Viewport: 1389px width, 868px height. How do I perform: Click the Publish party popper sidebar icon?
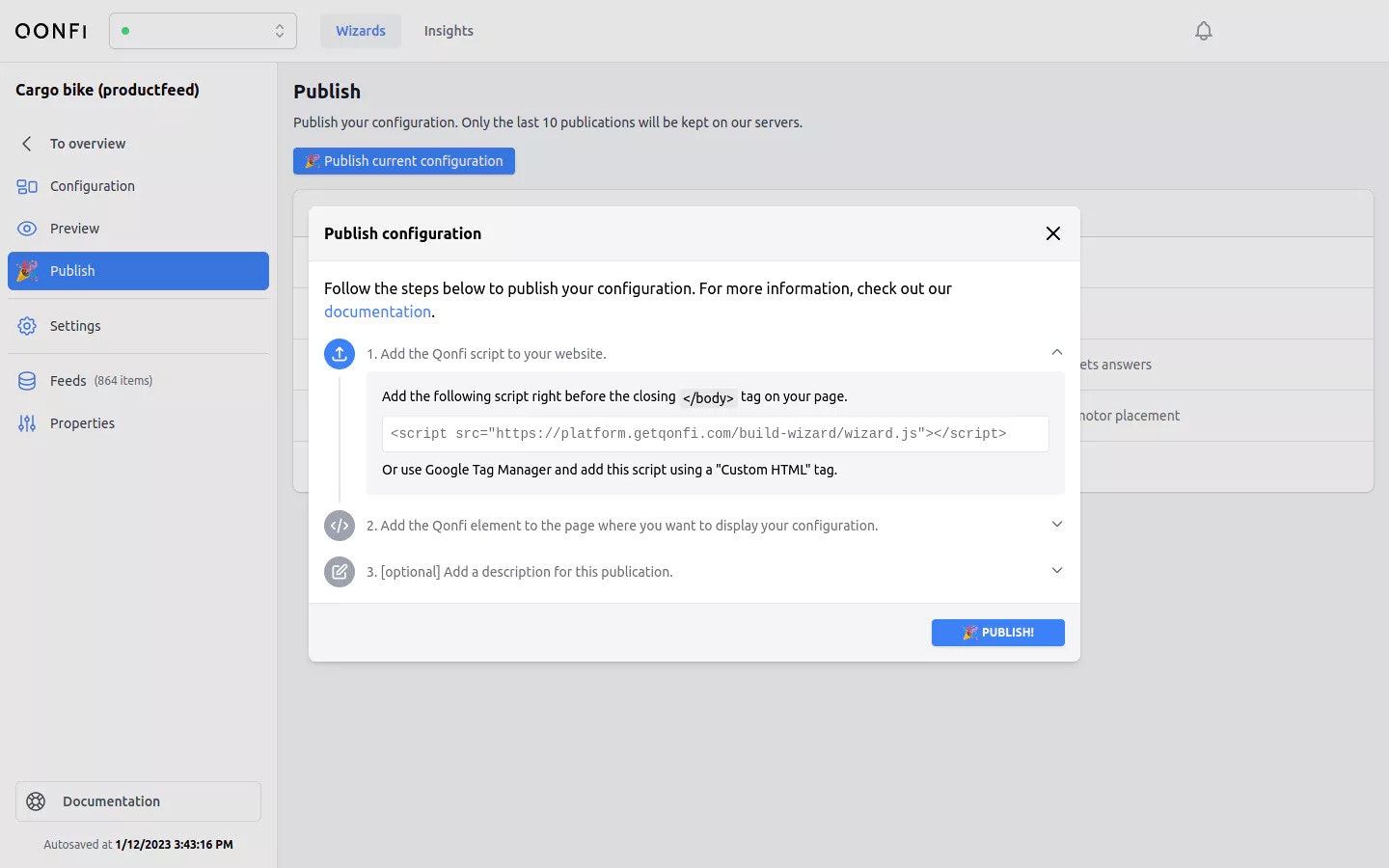click(27, 271)
